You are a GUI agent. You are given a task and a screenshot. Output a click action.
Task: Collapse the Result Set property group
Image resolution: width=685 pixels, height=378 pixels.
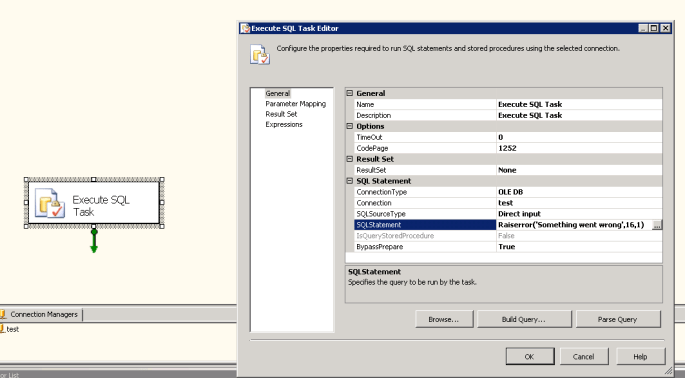(349, 159)
